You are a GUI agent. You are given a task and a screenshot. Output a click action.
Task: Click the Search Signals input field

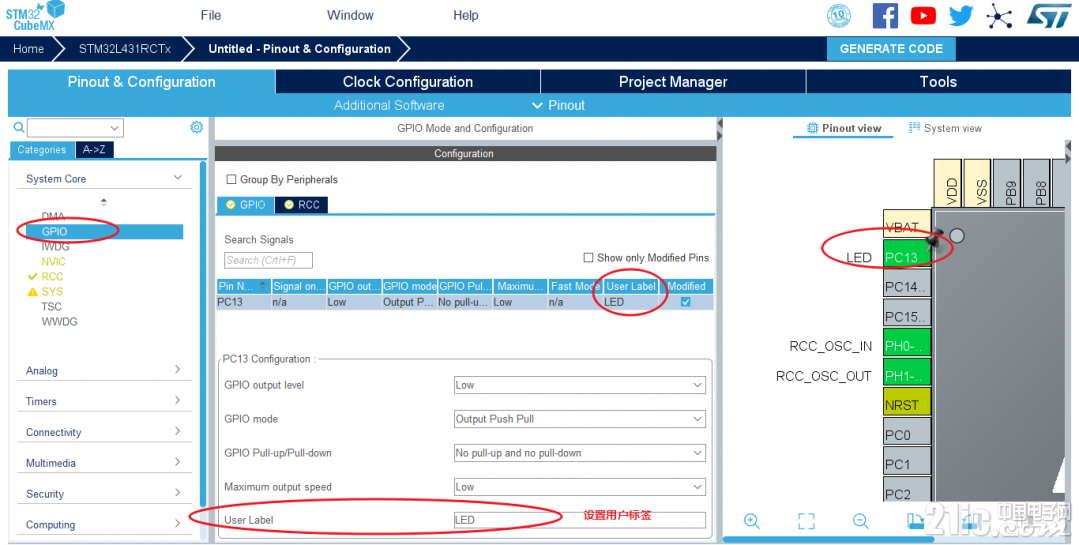point(268,260)
